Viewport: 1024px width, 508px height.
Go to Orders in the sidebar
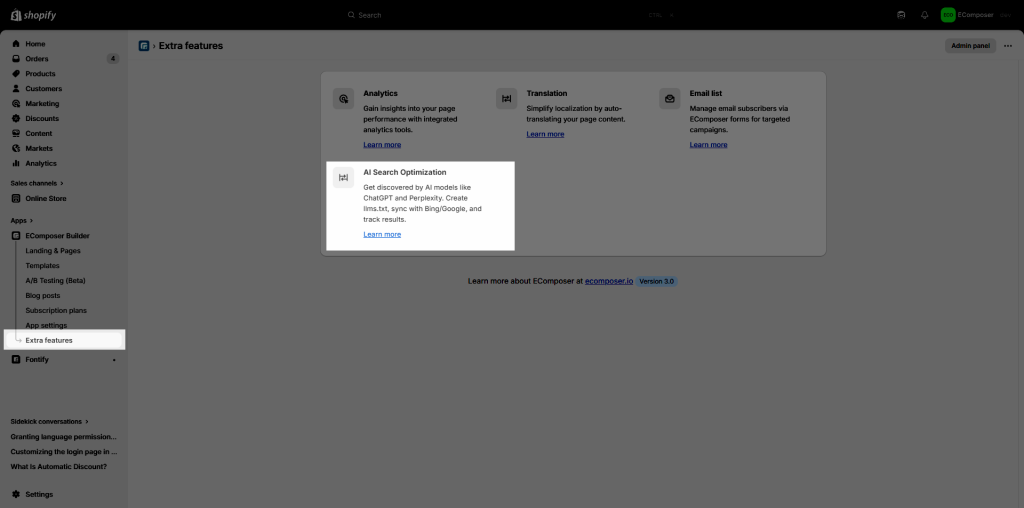[x=37, y=59]
